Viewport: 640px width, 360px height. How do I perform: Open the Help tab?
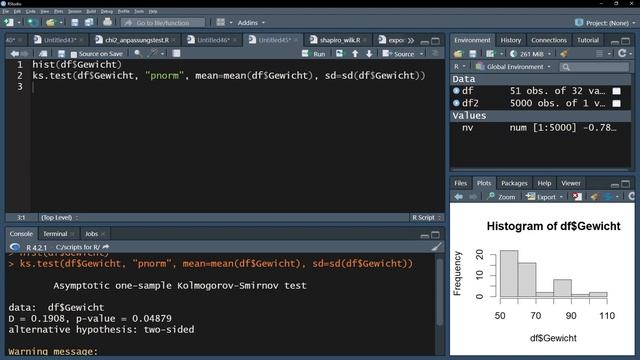pos(544,183)
